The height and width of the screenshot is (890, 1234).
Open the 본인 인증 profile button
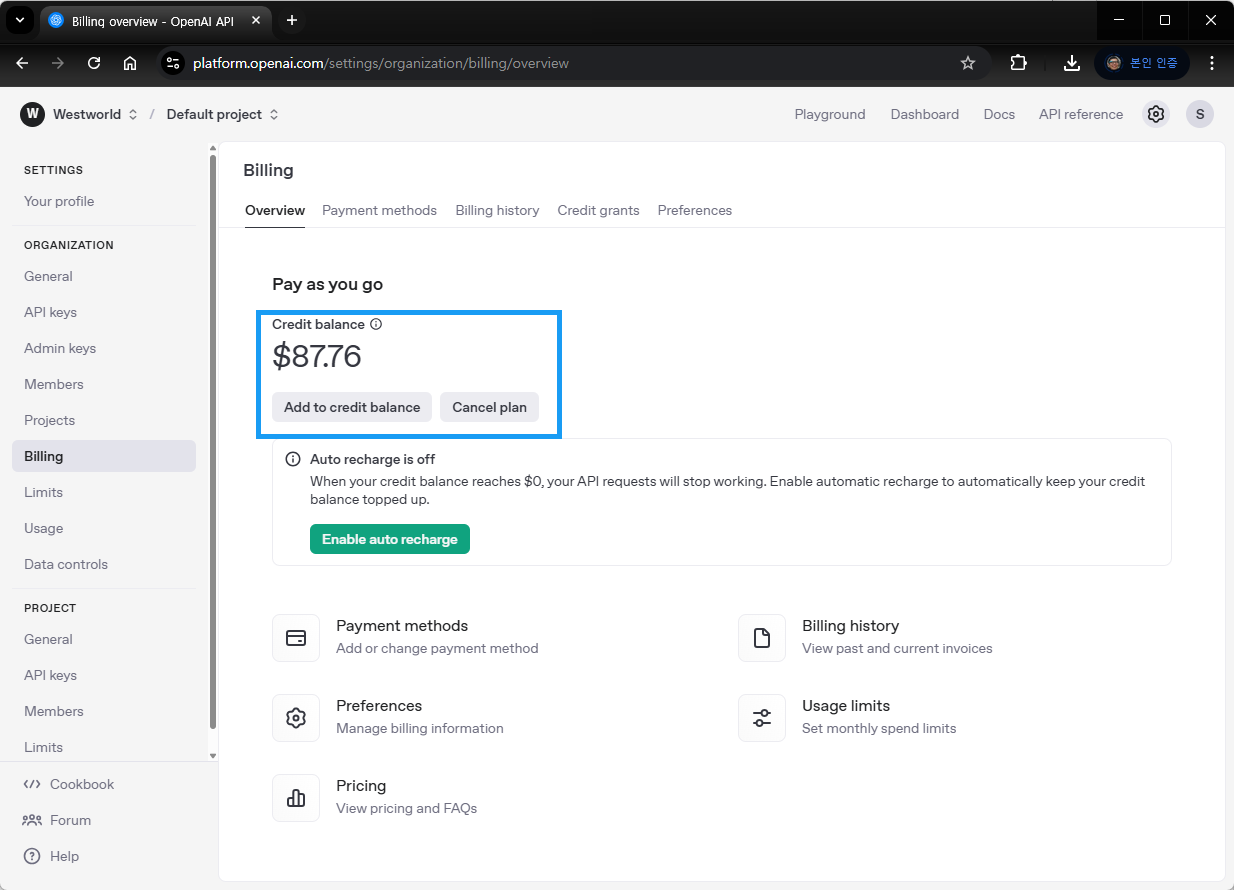tap(1142, 63)
